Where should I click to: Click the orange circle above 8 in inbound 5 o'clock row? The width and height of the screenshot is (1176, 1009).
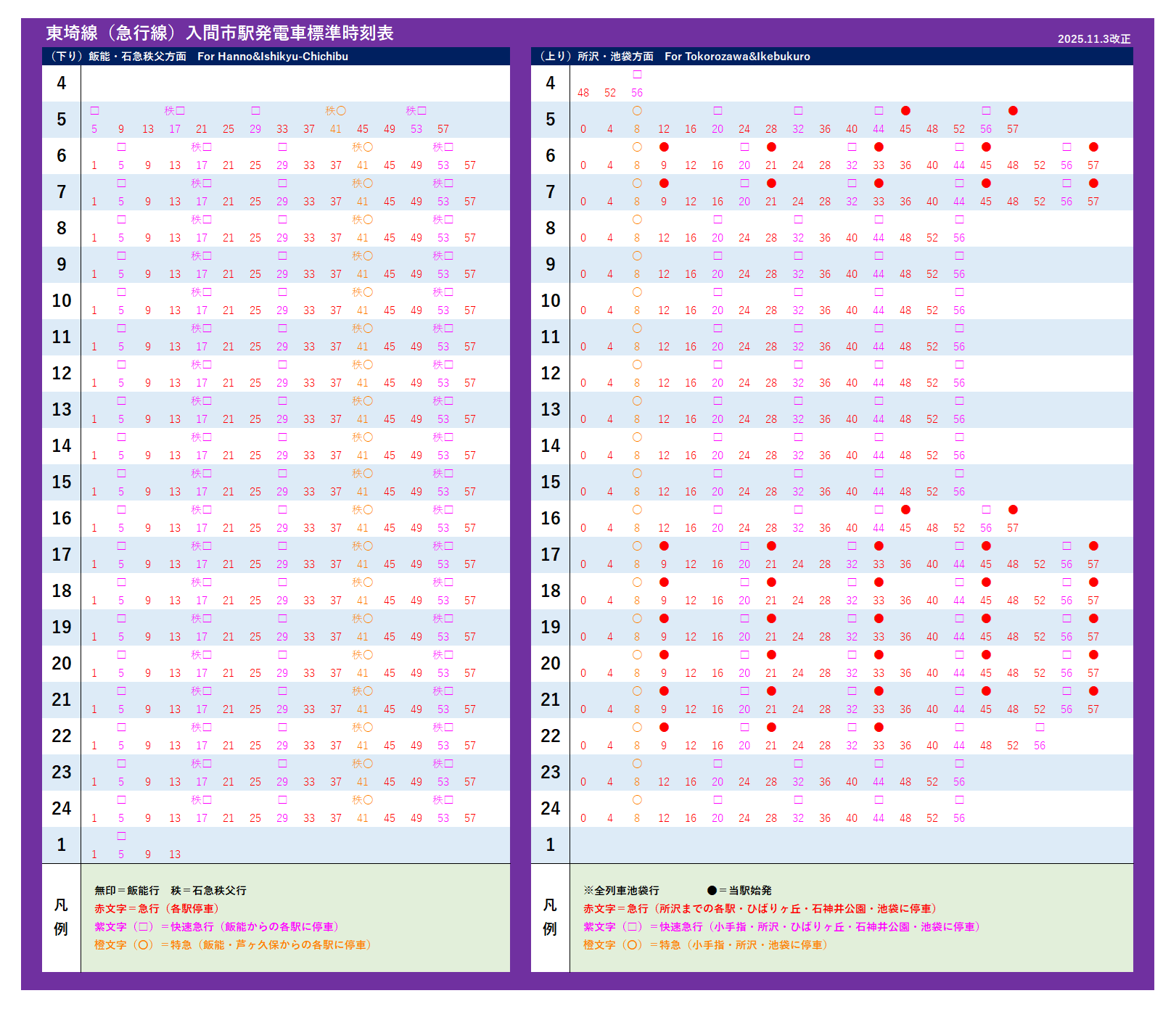click(x=637, y=110)
